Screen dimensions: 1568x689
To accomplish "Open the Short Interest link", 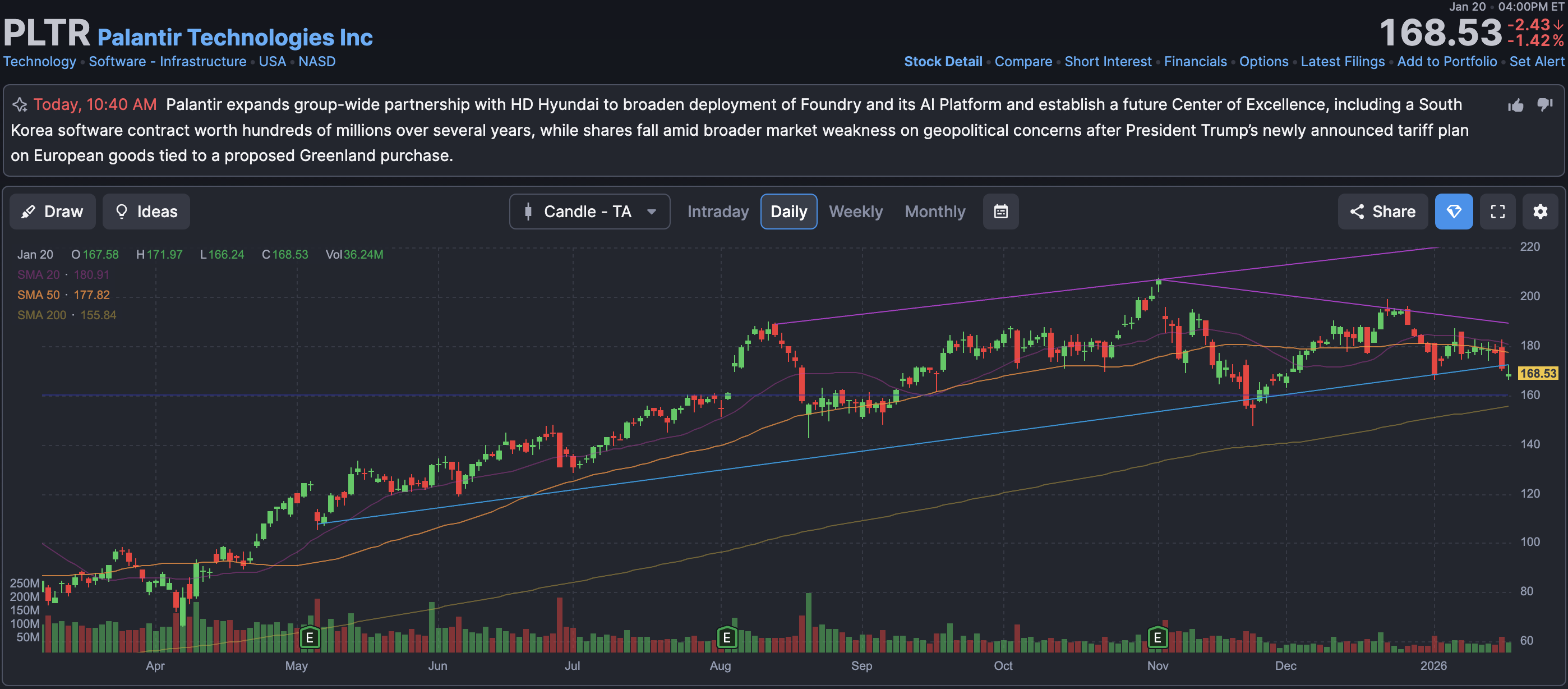I will pos(1107,62).
